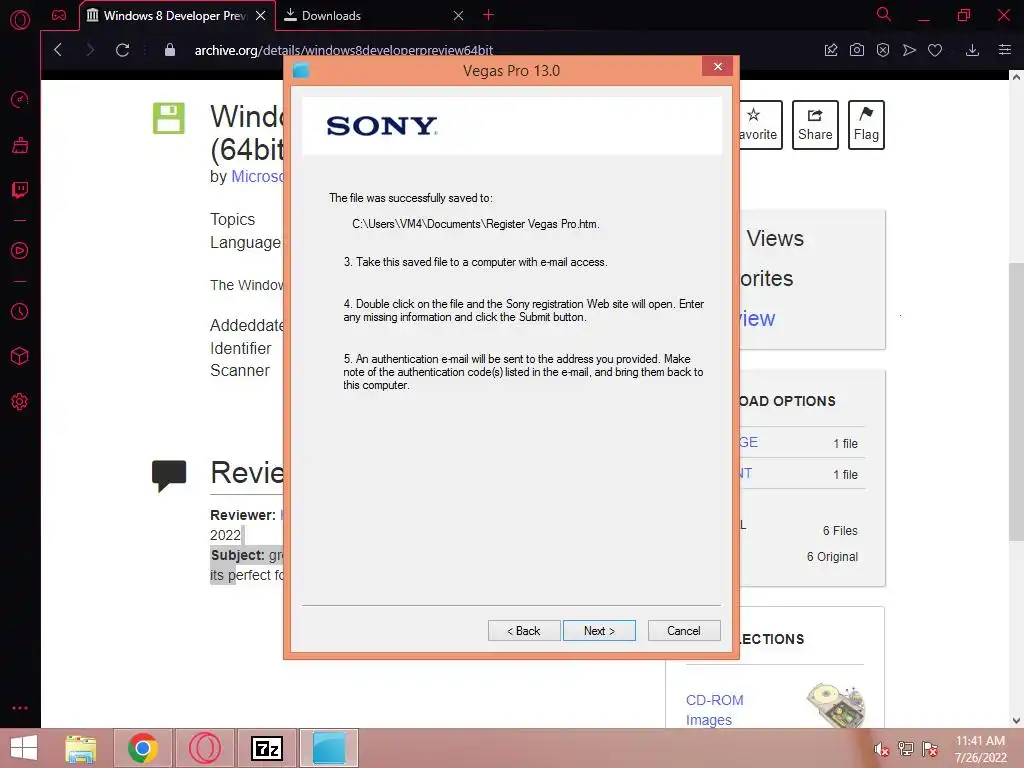Open 7-Zip from taskbar
Viewport: 1024px width, 768px height.
pos(267,748)
